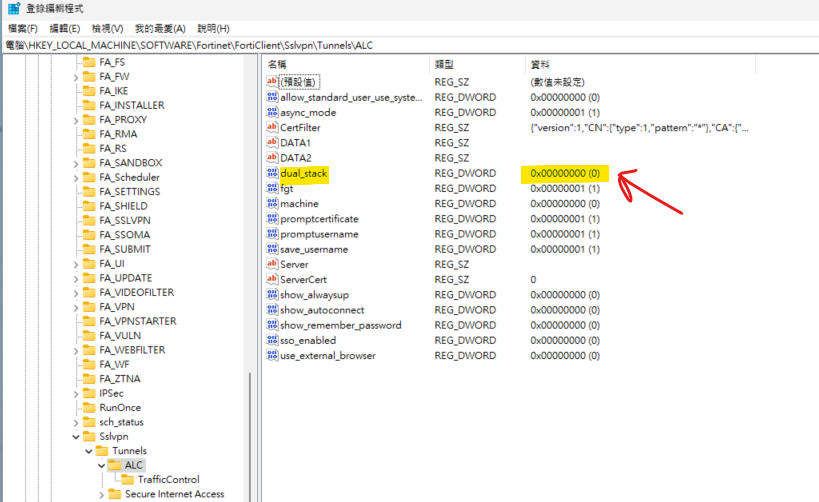Viewport: 819px width, 502px height.
Task: Select the RunOnce folder icon
Action: coord(90,407)
